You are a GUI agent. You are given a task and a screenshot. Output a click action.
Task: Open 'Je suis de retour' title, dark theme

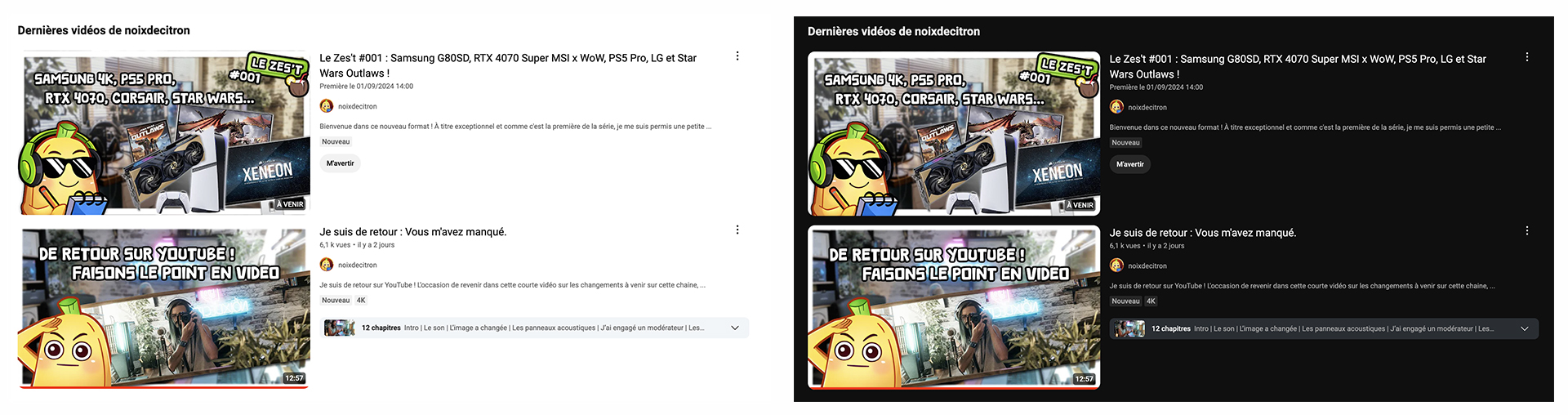[x=1203, y=233]
